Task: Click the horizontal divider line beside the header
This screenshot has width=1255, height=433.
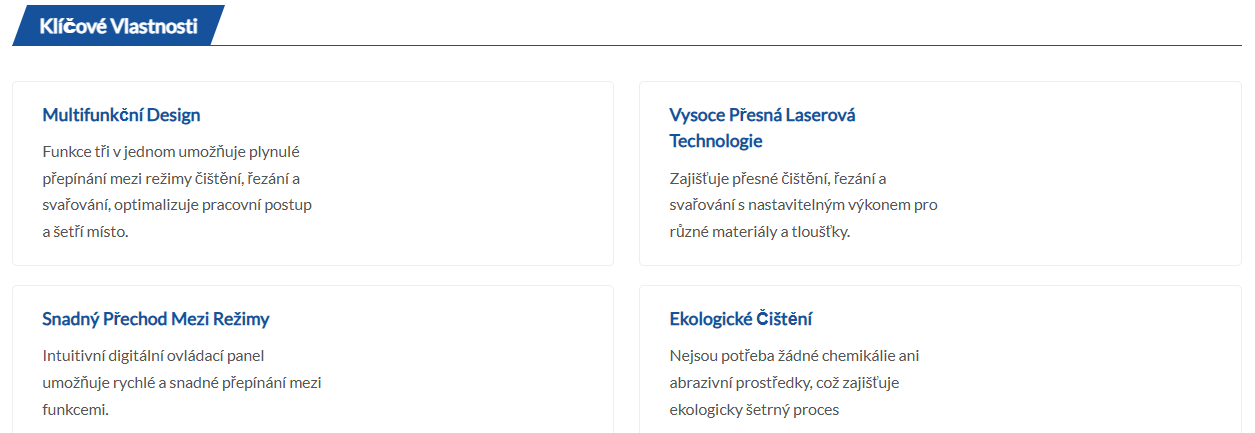Action: point(730,45)
